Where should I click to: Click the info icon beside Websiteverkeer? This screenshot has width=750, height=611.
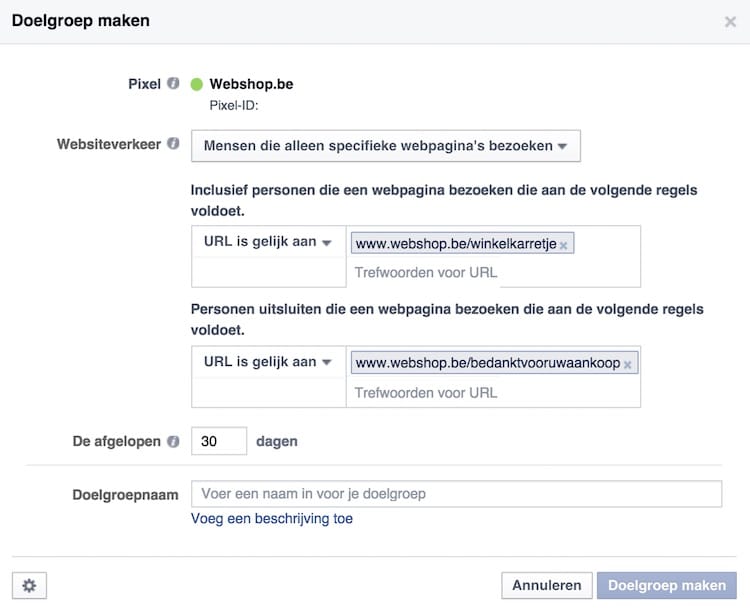(173, 144)
